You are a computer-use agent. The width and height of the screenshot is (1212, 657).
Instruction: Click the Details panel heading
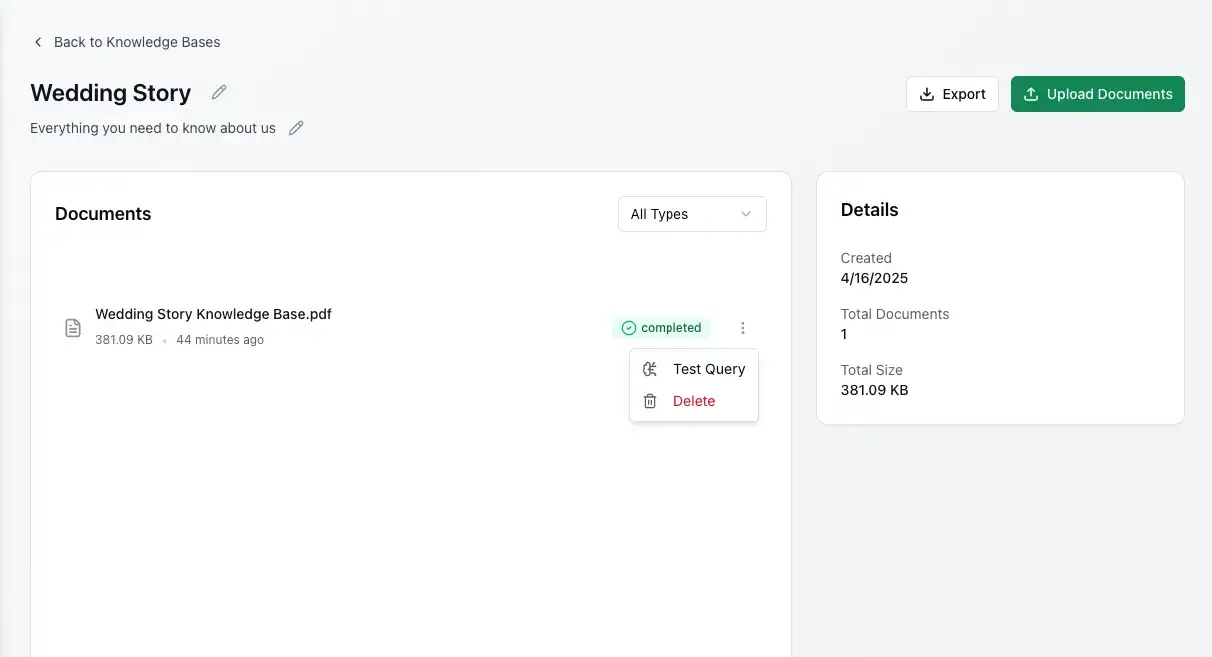[x=869, y=209]
